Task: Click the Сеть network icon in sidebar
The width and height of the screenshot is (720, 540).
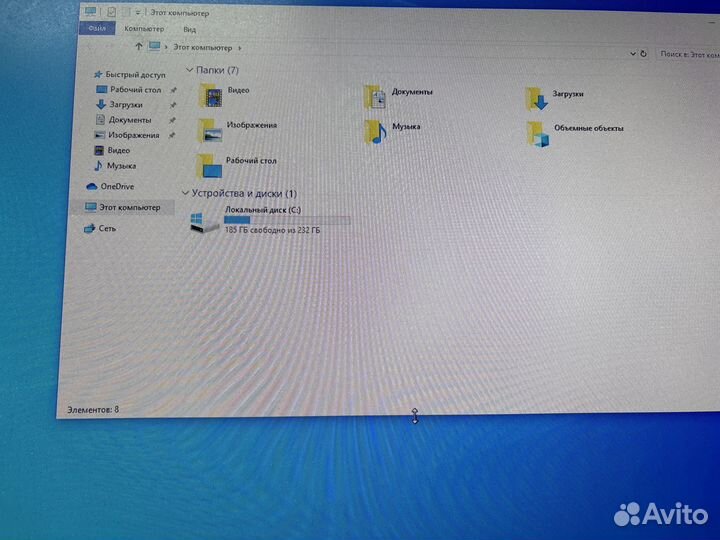Action: [x=89, y=228]
